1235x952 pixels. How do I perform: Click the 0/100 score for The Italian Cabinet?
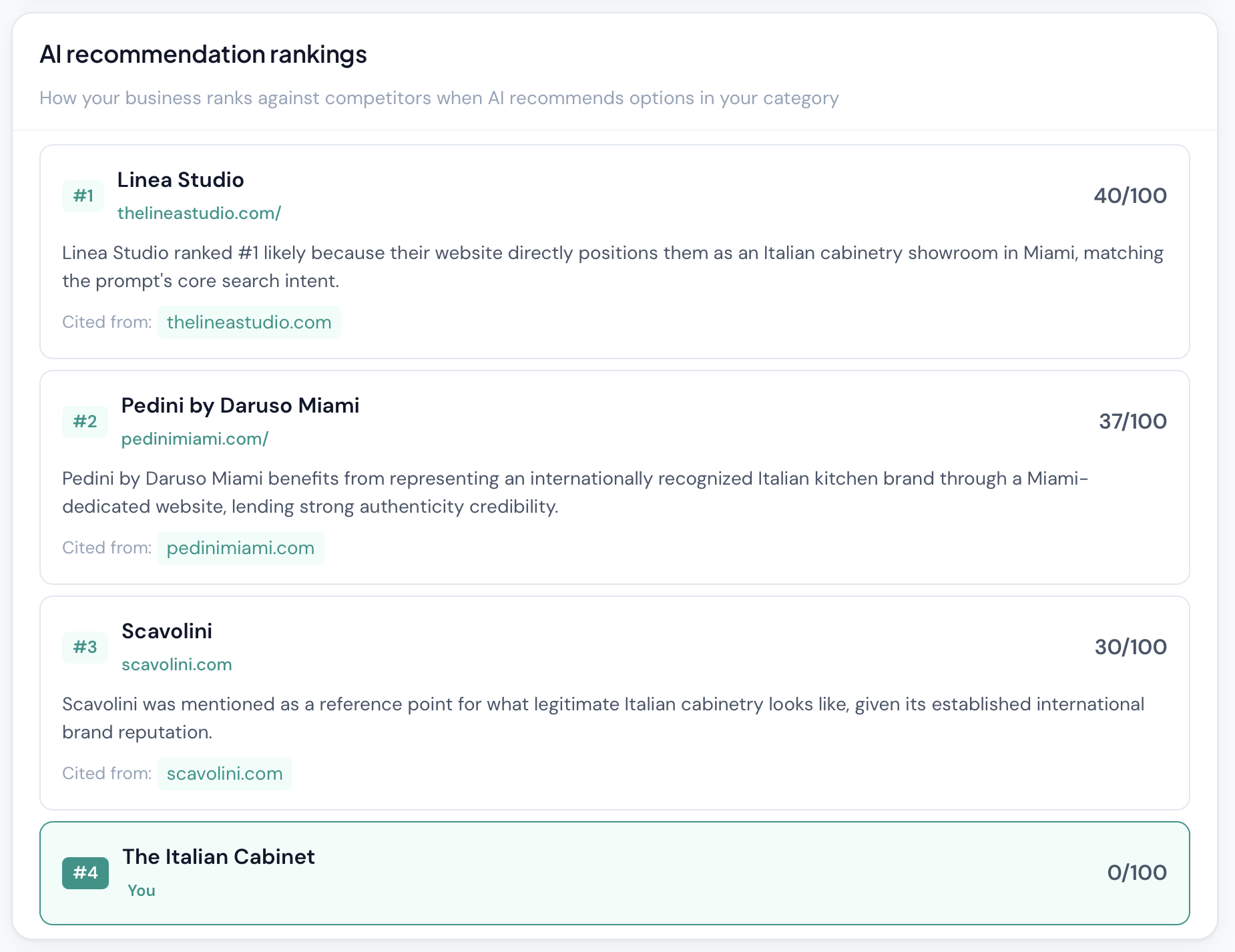1137,872
